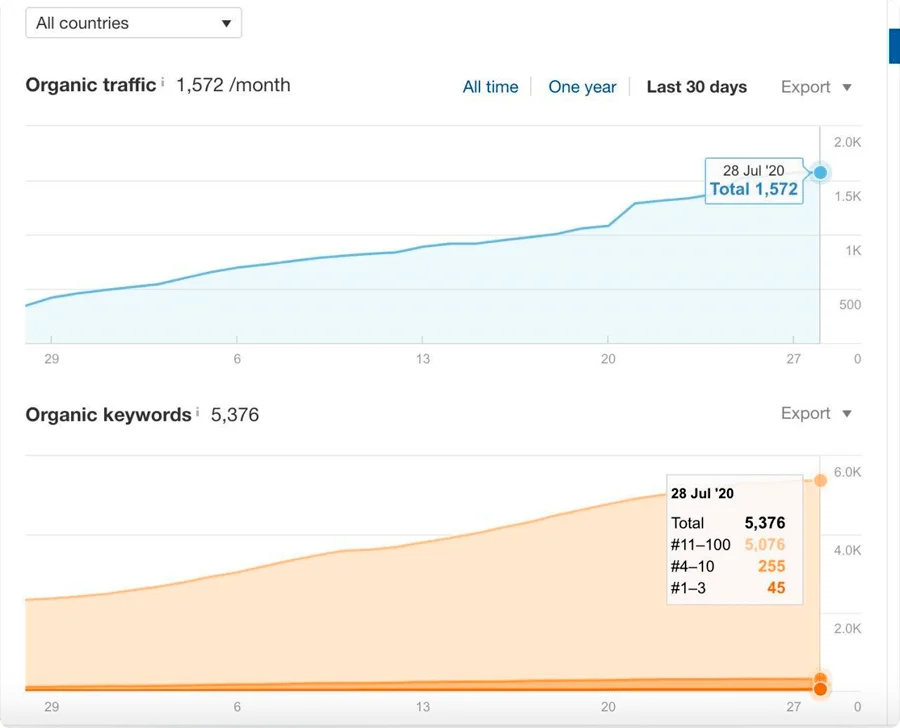The height and width of the screenshot is (728, 900).
Task: Switch to the All time range
Action: click(x=490, y=87)
